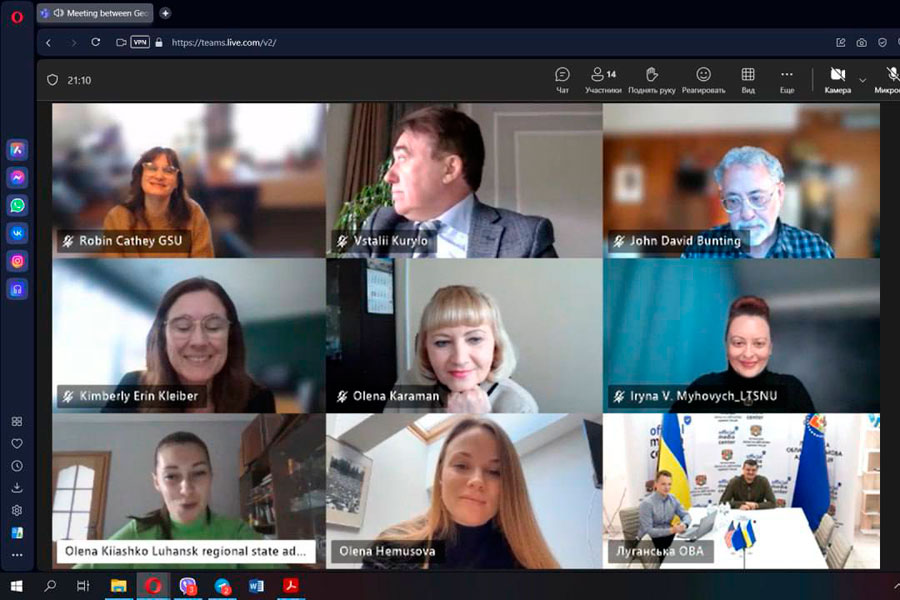Open bookmarks heart in sidebar

point(17,443)
